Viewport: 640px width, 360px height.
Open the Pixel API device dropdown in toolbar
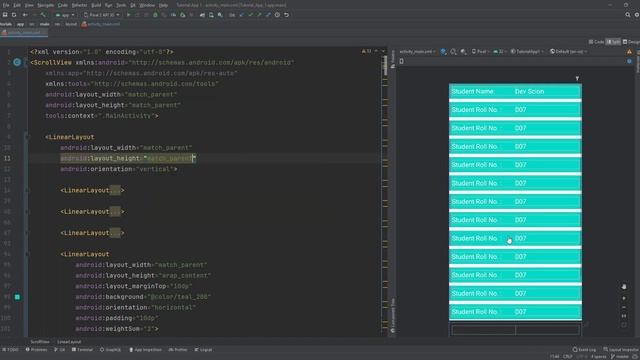click(101, 15)
